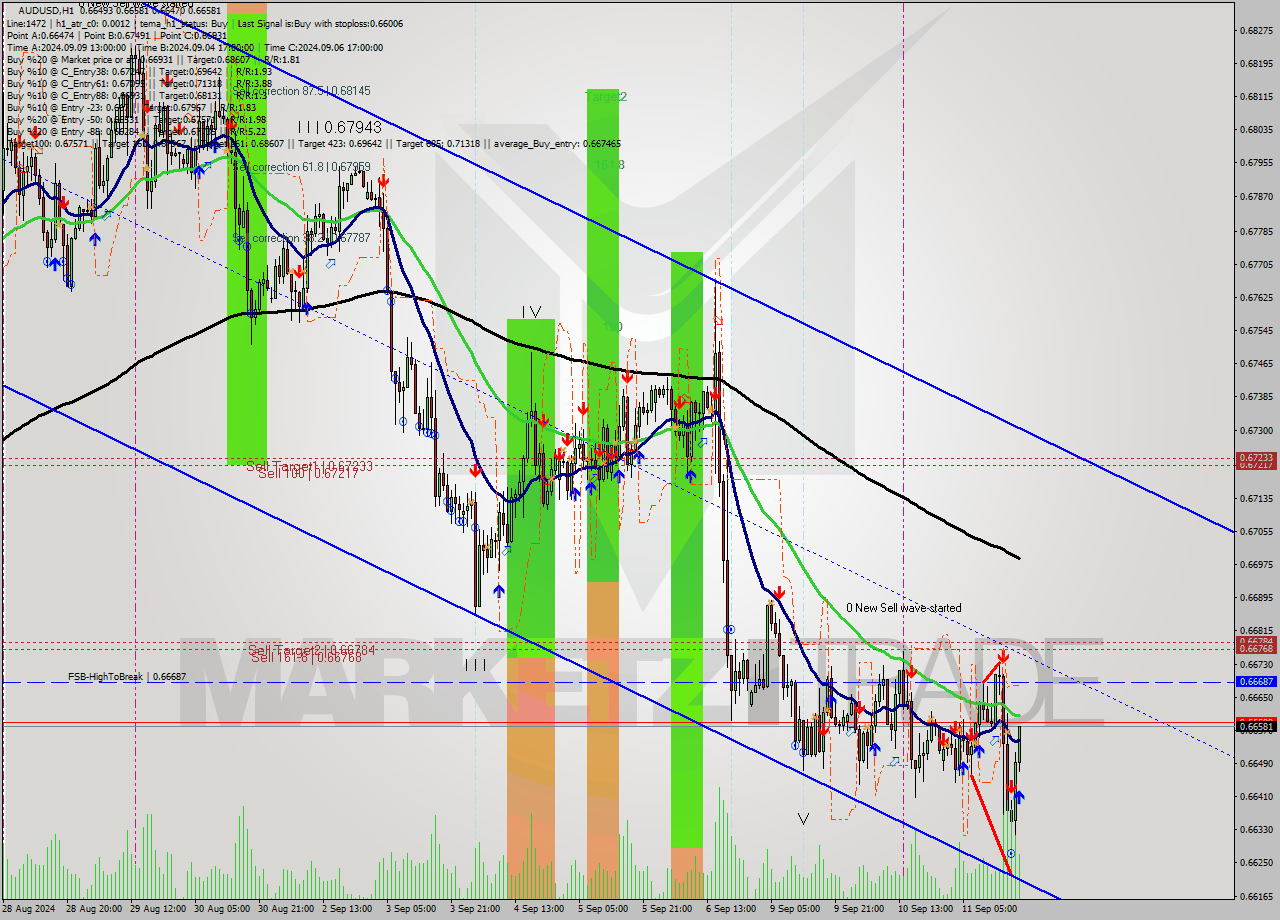1280x920 pixels.
Task: Click the 0.66975 price scale value
Action: (1256, 564)
